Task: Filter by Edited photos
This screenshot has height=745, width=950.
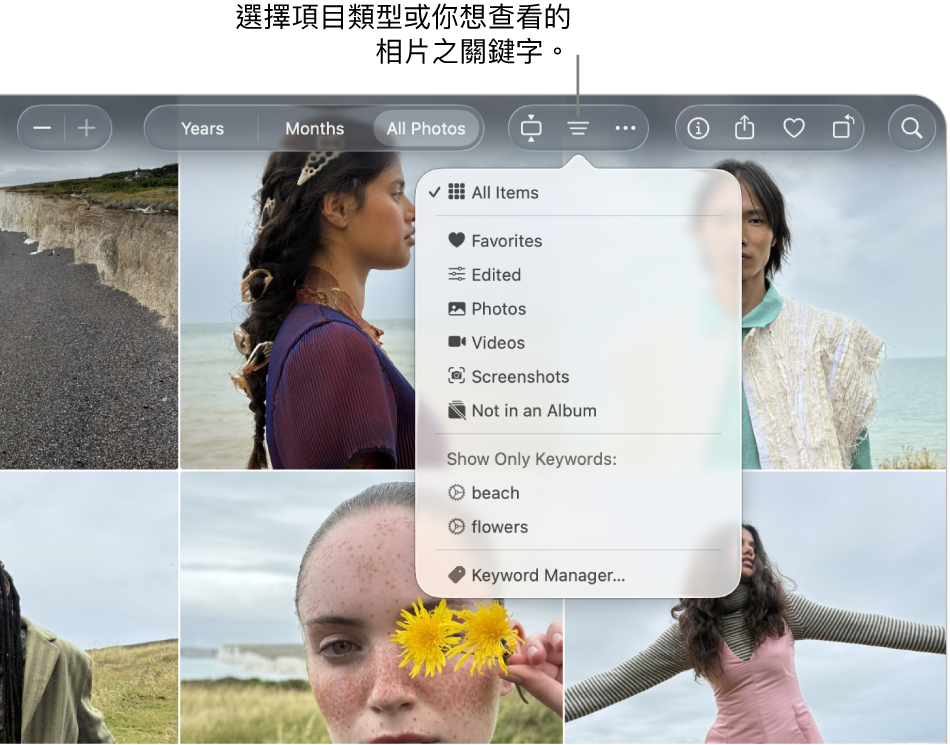Action: point(578,275)
